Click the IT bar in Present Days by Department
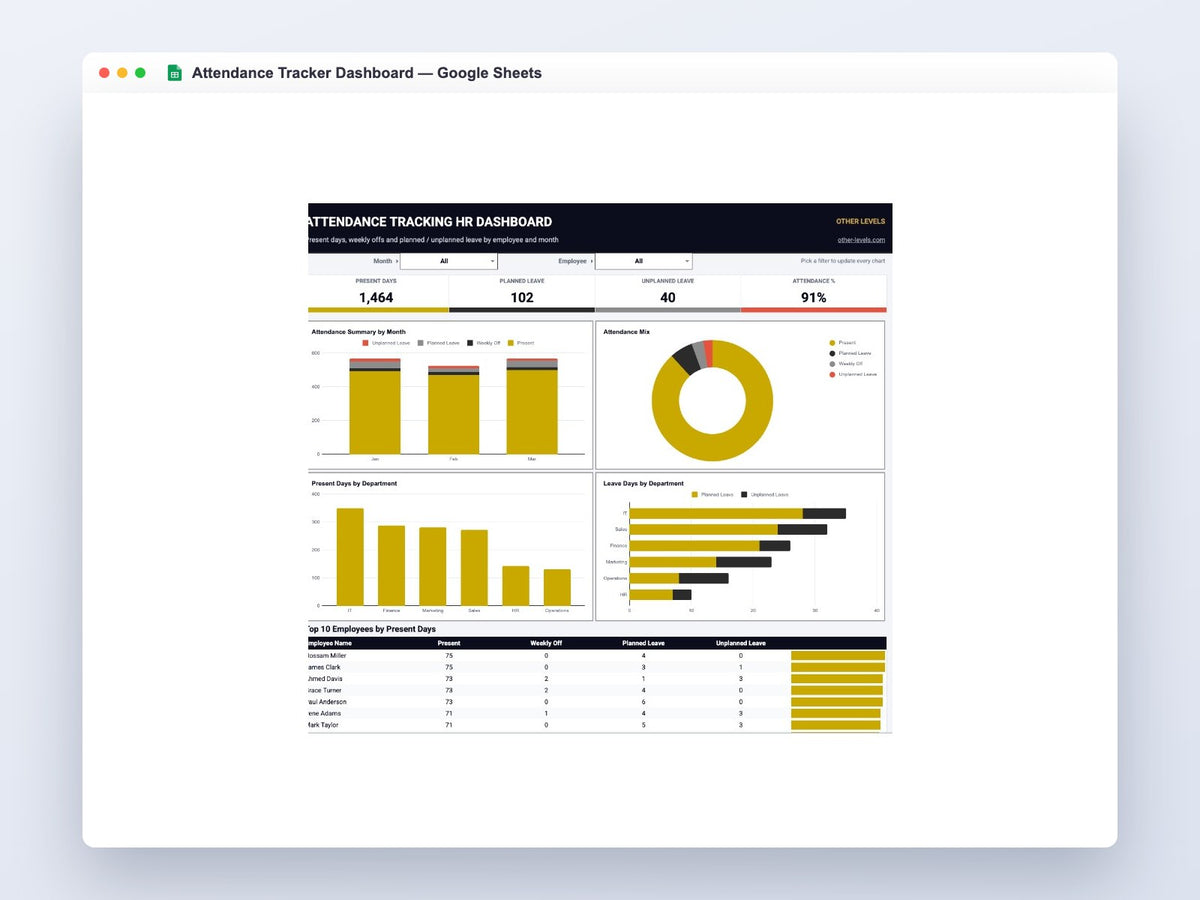 (x=350, y=557)
